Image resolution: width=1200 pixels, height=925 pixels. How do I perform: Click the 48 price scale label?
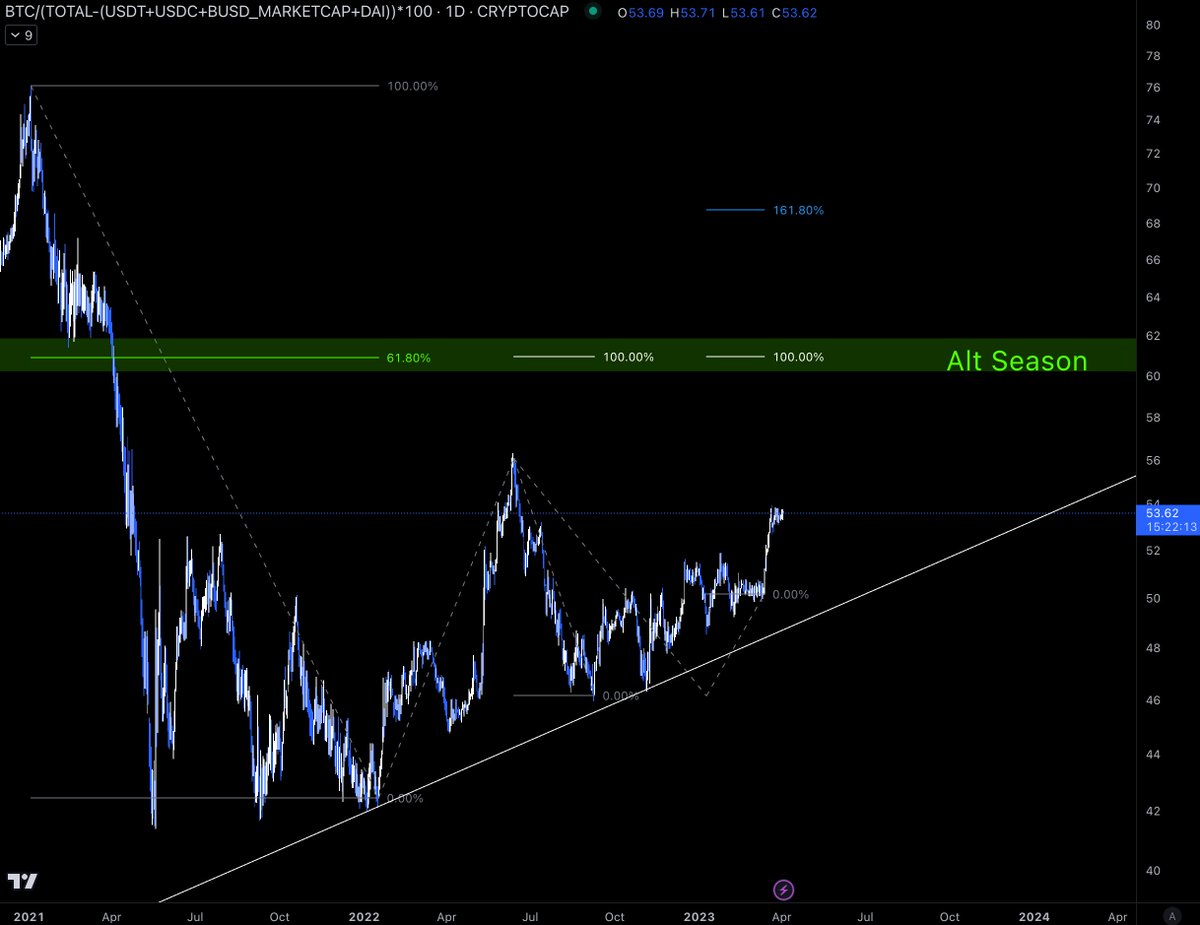(x=1152, y=648)
